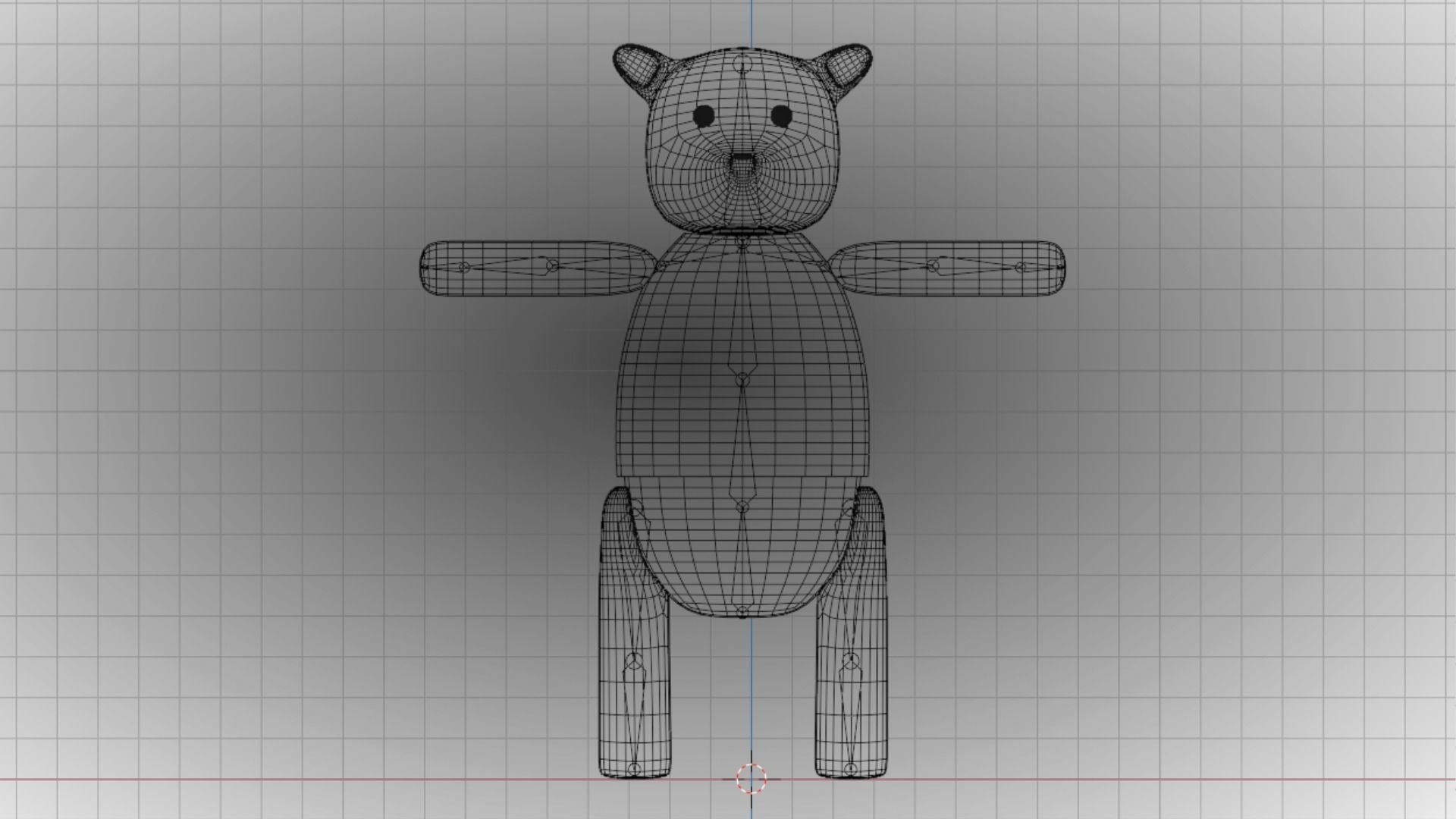The image size is (1456, 819).
Task: Select knee joint of the right-side leg
Action: pos(851,661)
